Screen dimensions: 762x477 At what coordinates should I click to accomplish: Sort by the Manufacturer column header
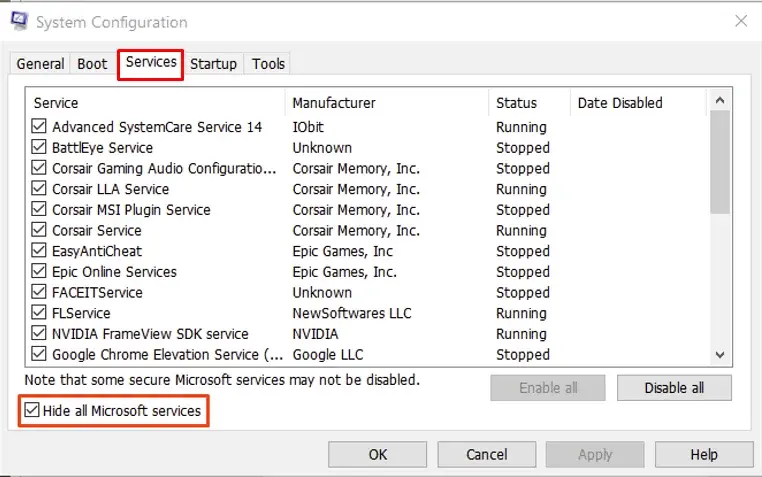[x=387, y=103]
